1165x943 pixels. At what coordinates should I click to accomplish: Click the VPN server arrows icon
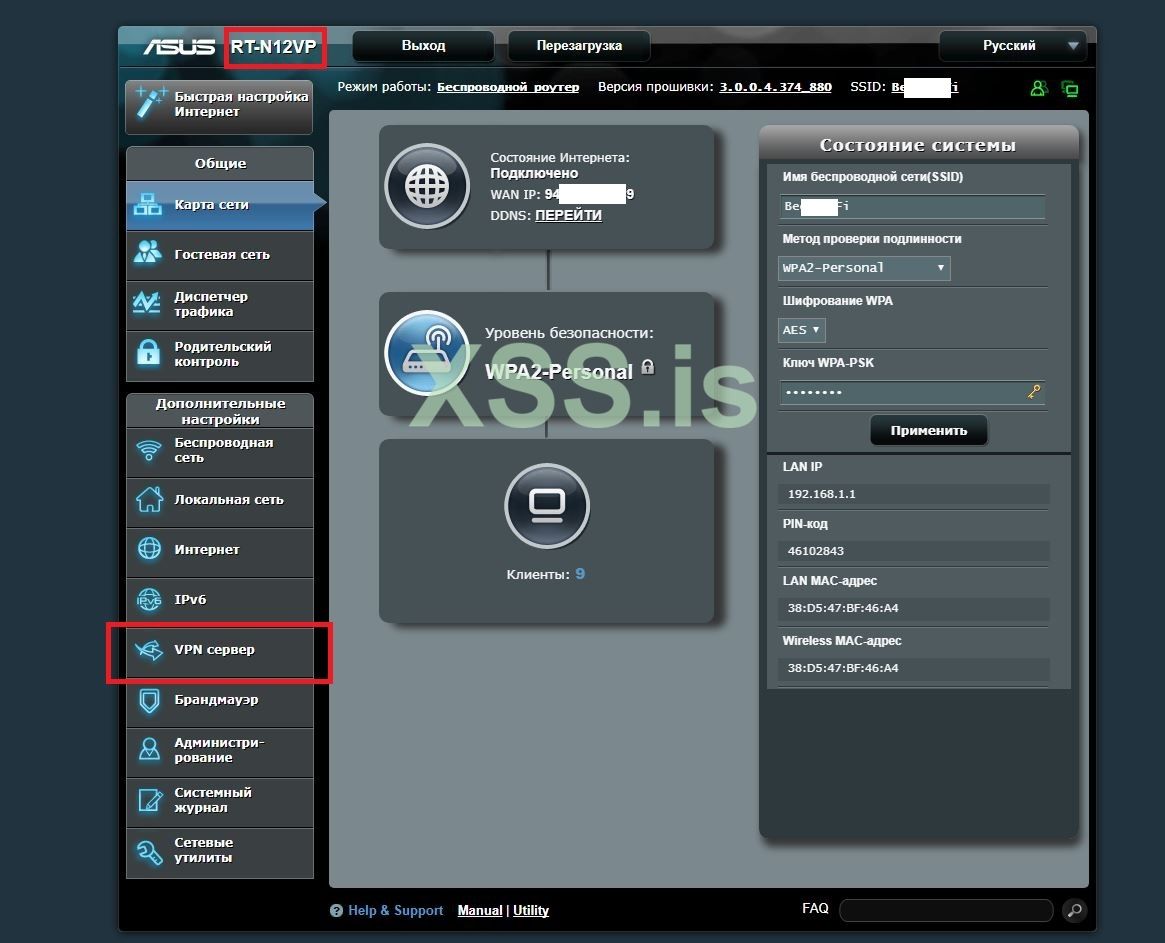[x=149, y=649]
